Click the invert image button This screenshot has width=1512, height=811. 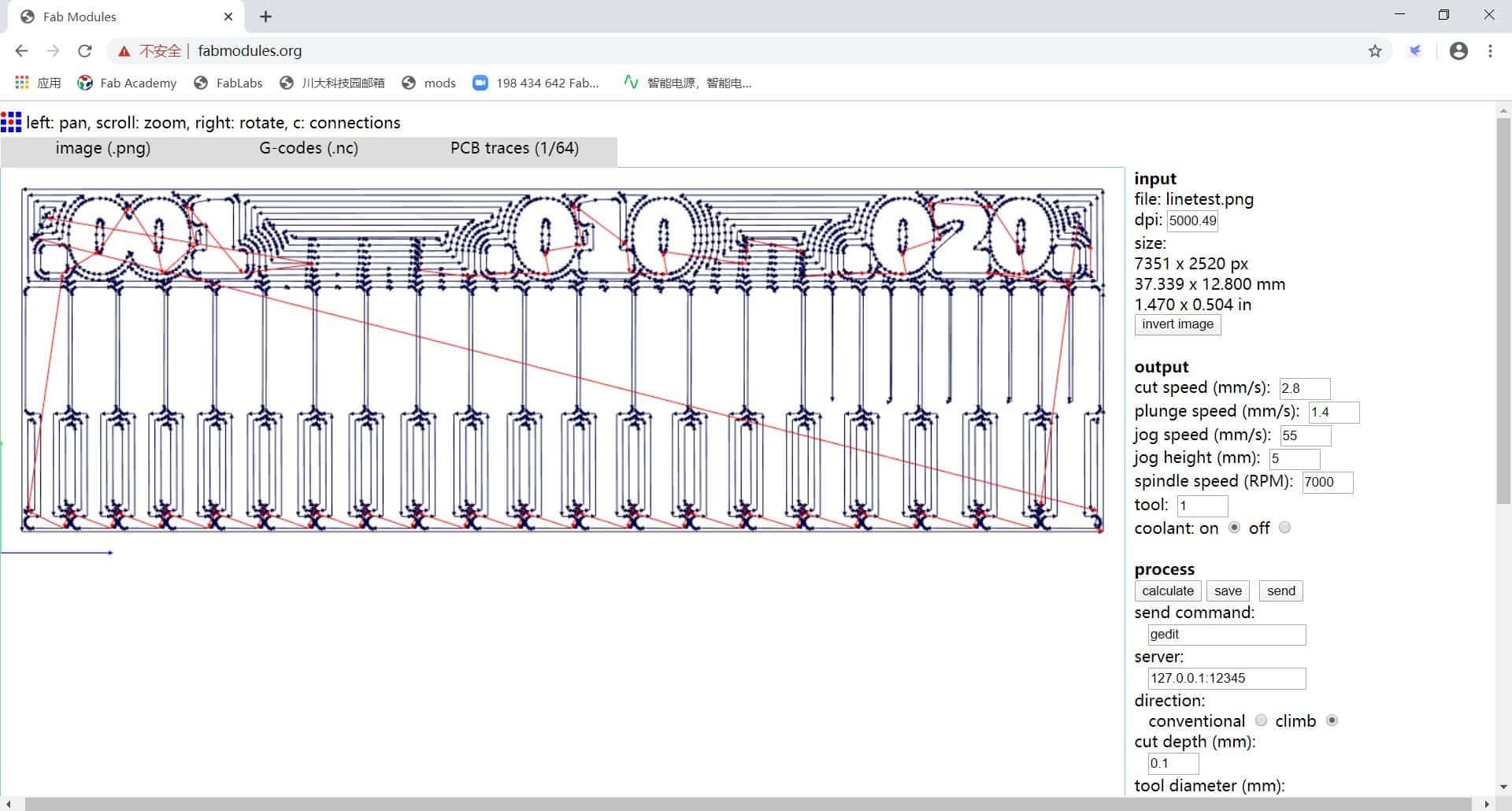[1177, 324]
